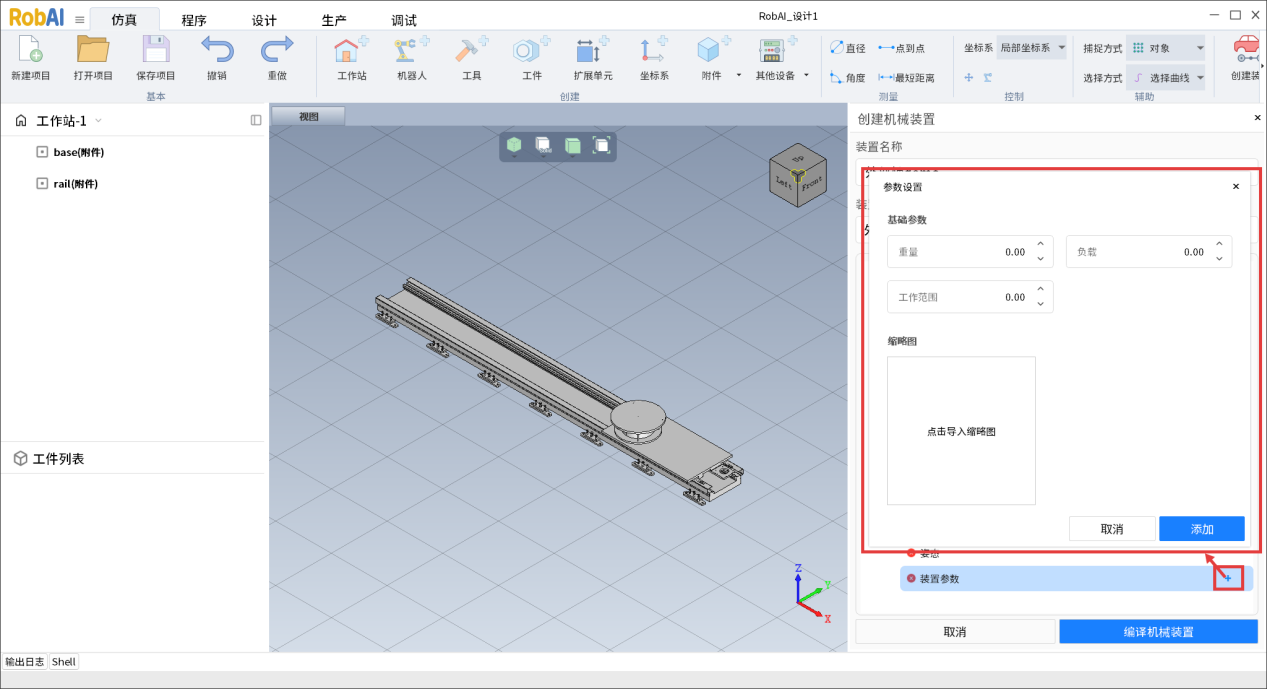Click 点击导入缩略图 thumbnail area
This screenshot has height=689, width=1267.
point(961,431)
